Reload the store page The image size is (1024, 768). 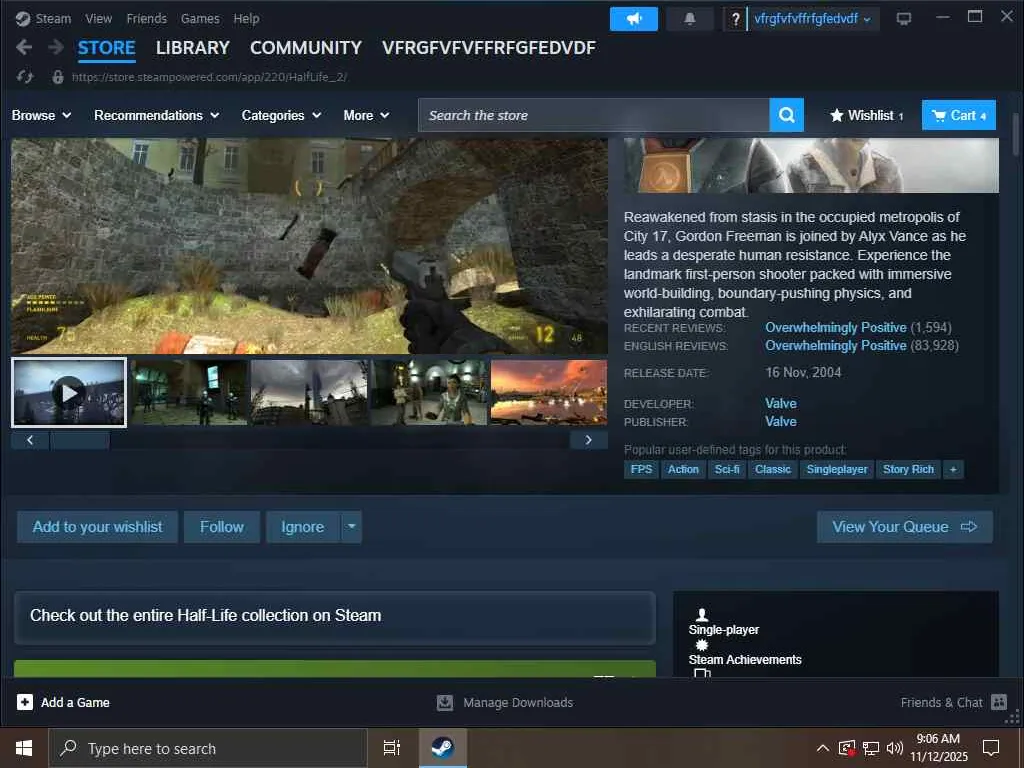point(25,77)
